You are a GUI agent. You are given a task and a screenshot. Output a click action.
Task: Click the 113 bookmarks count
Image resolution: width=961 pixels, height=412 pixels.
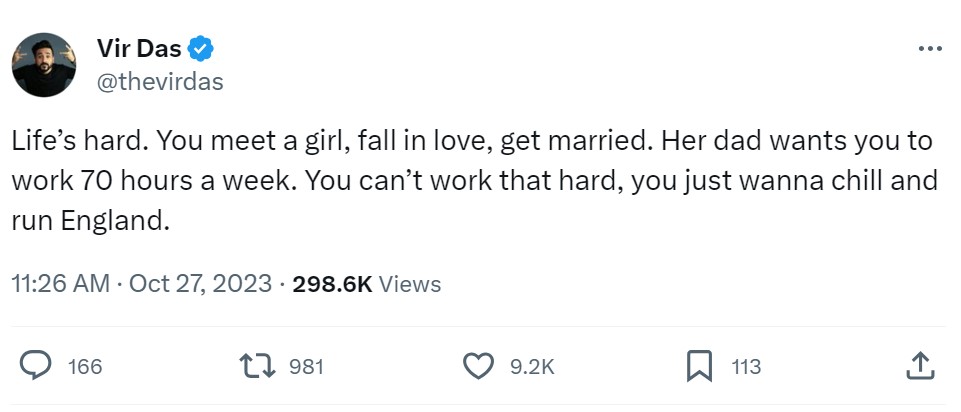pyautogui.click(x=746, y=367)
